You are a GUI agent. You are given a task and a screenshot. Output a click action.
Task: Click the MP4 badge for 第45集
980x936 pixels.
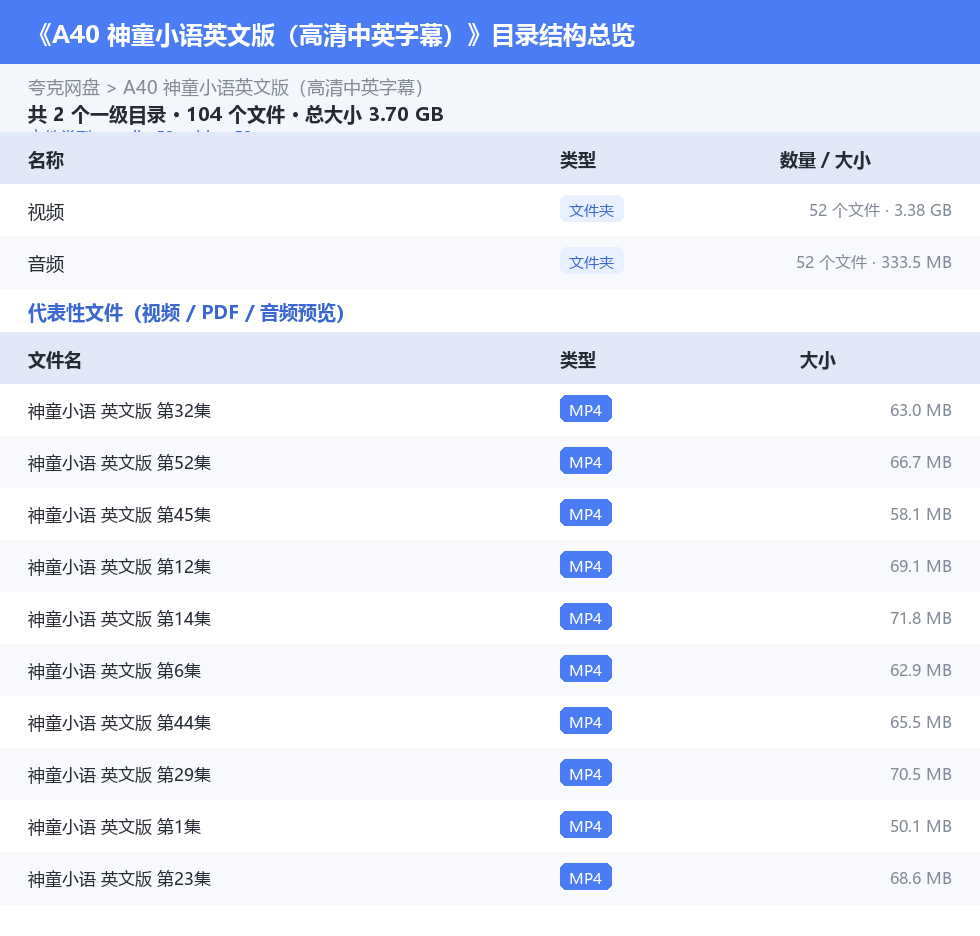pyautogui.click(x=586, y=514)
